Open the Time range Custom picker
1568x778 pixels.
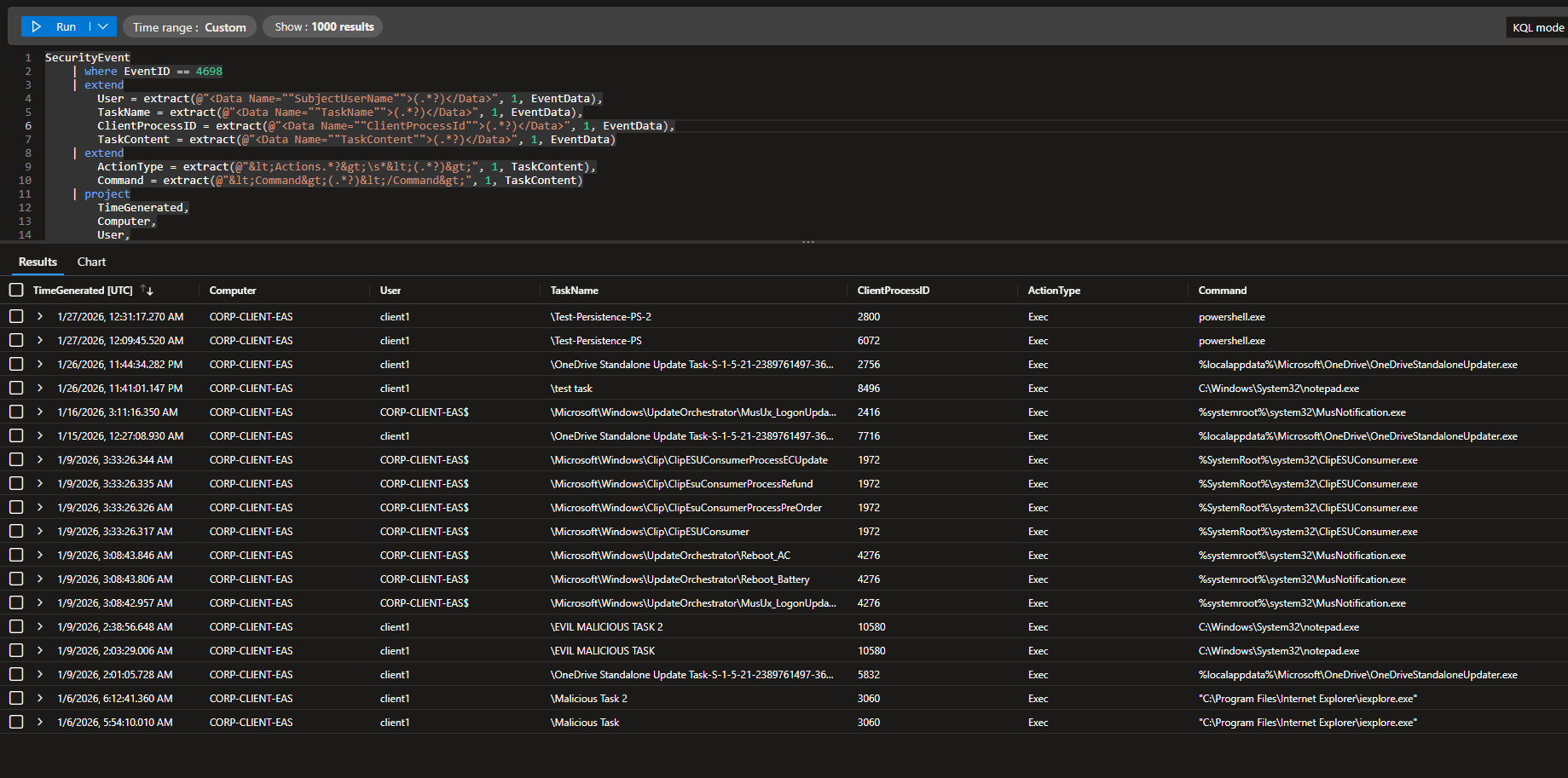(x=189, y=27)
